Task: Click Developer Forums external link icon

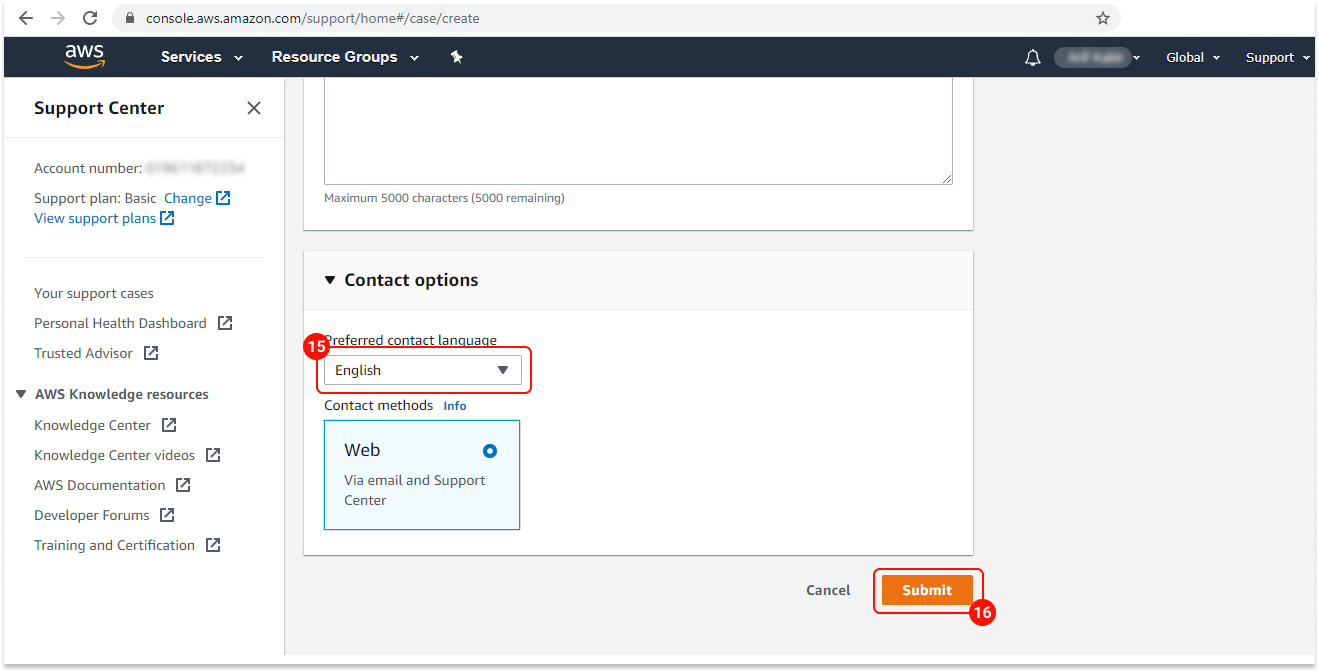Action: [x=167, y=514]
